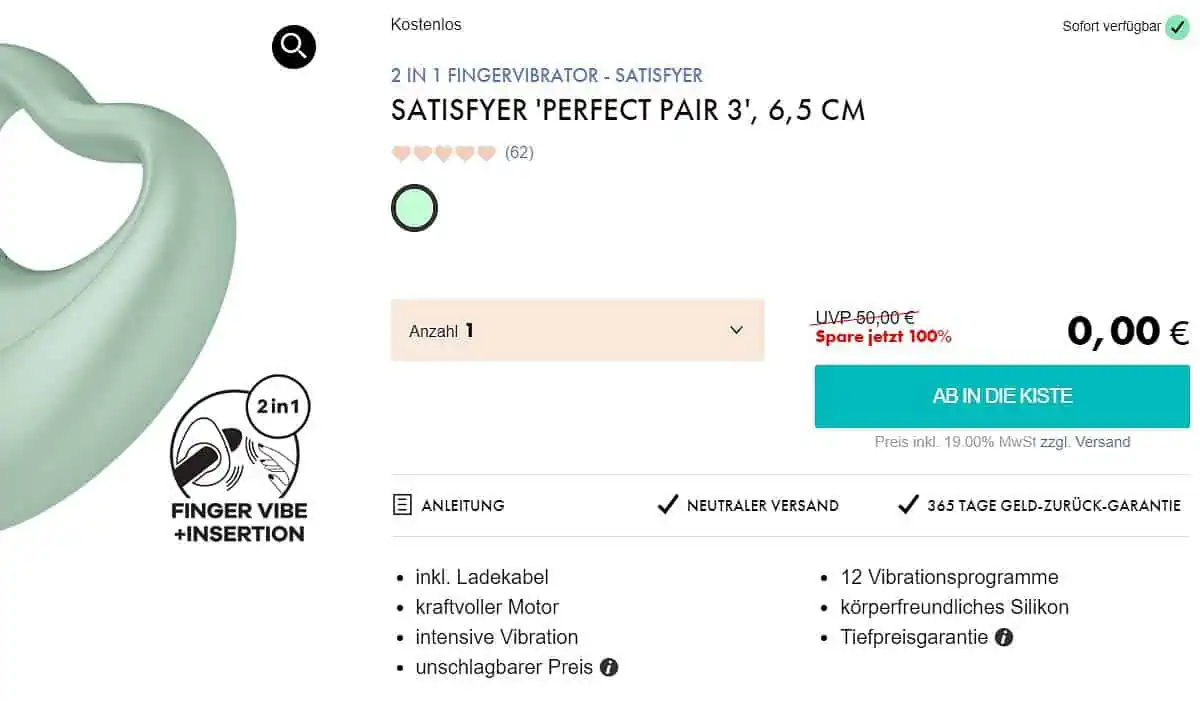The width and height of the screenshot is (1200, 701).
Task: Click the checkmark next to Neutraler Versand
Action: (x=667, y=504)
